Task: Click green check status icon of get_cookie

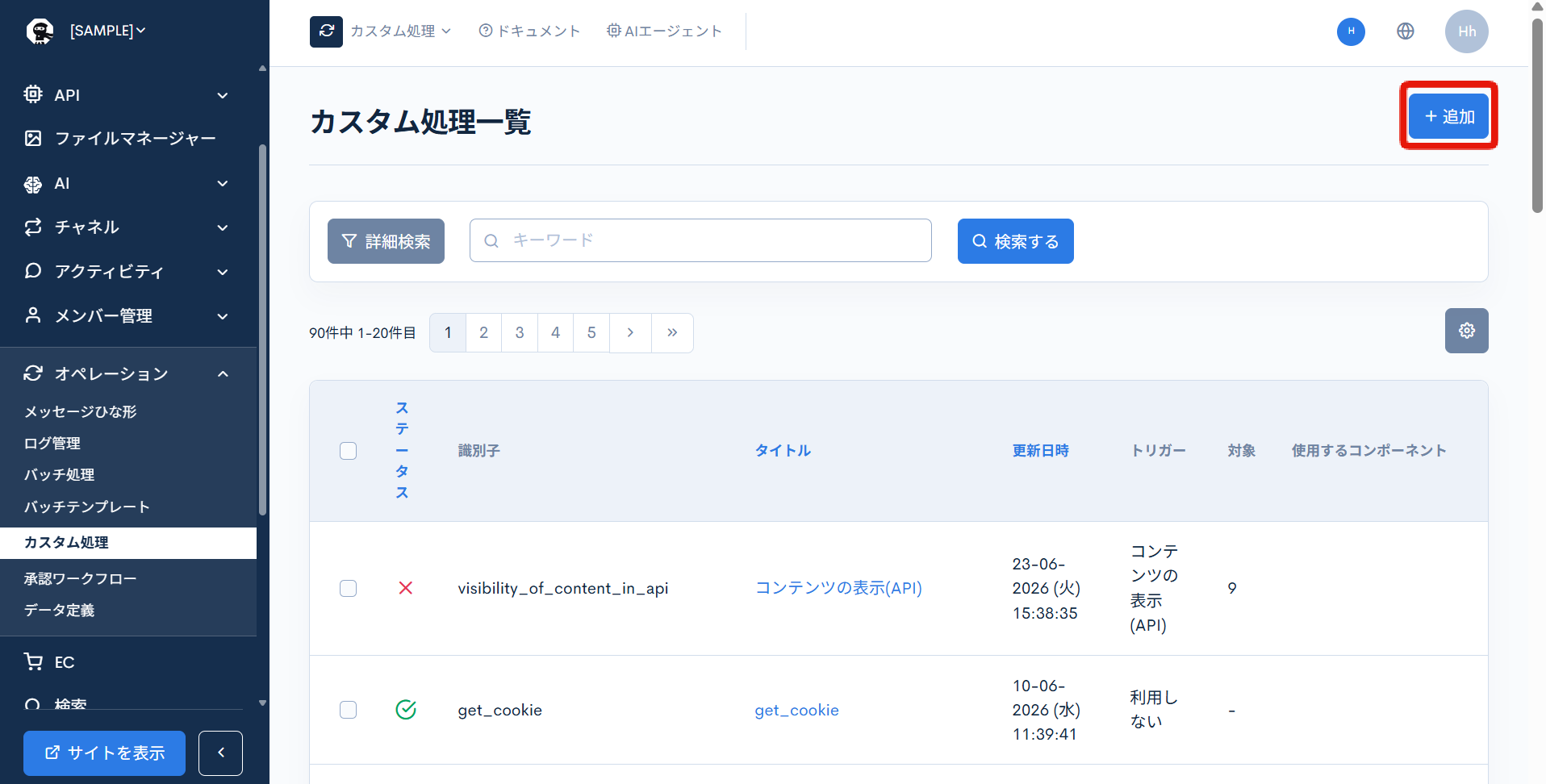Action: tap(406, 710)
